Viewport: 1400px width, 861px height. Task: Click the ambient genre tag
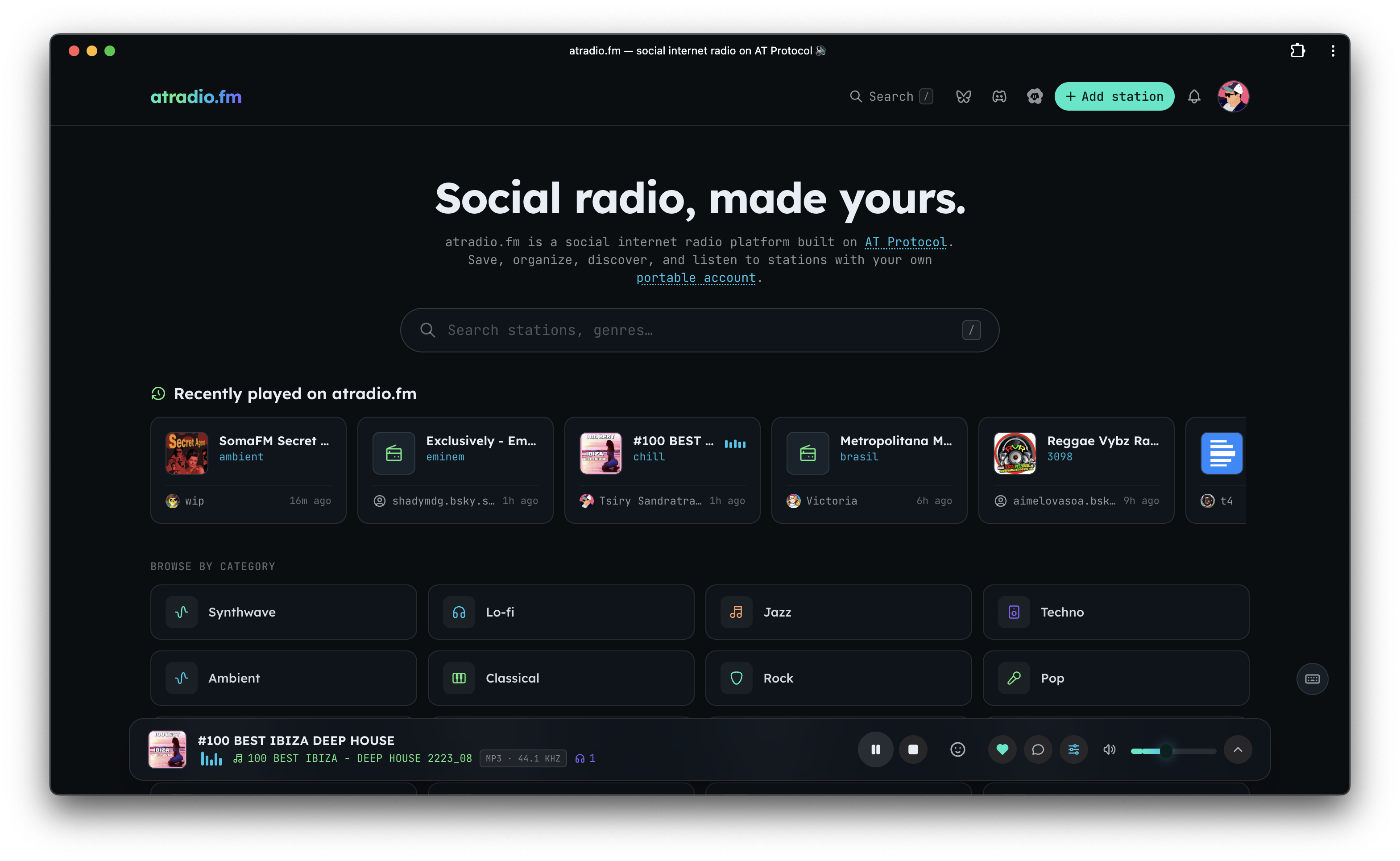[x=241, y=457]
